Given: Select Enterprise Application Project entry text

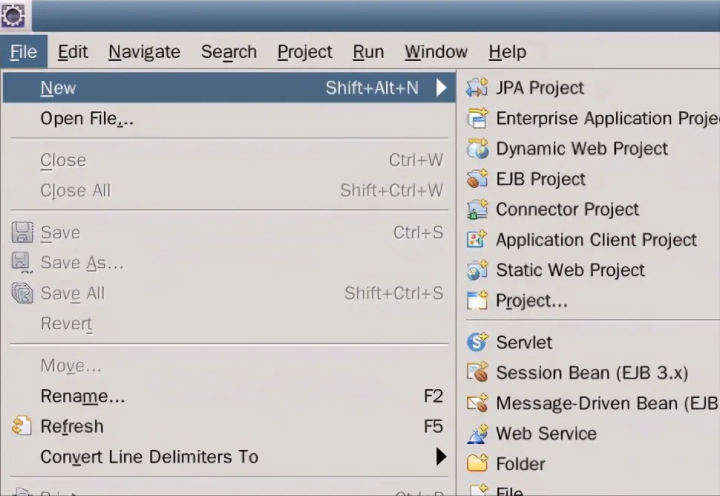Looking at the screenshot, I should [x=608, y=118].
